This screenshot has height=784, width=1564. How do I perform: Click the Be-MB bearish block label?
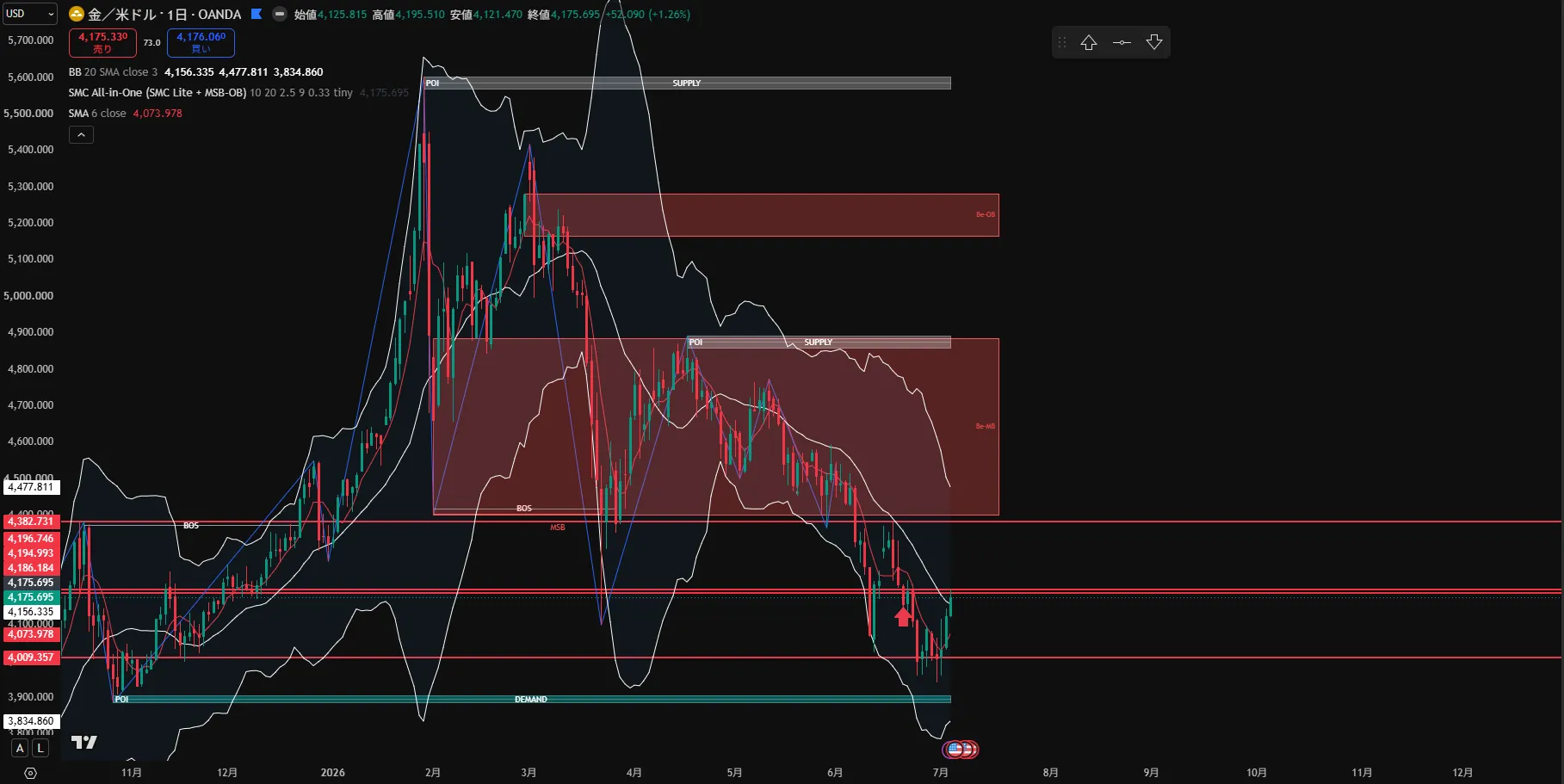[986, 426]
